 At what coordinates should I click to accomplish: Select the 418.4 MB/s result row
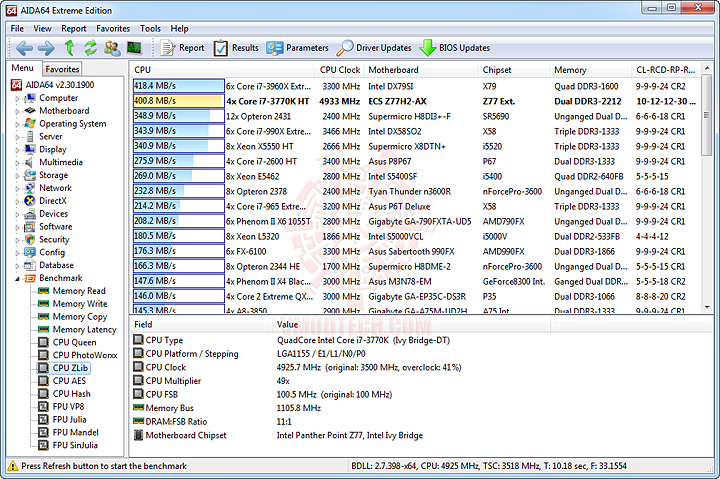pyautogui.click(x=416, y=86)
